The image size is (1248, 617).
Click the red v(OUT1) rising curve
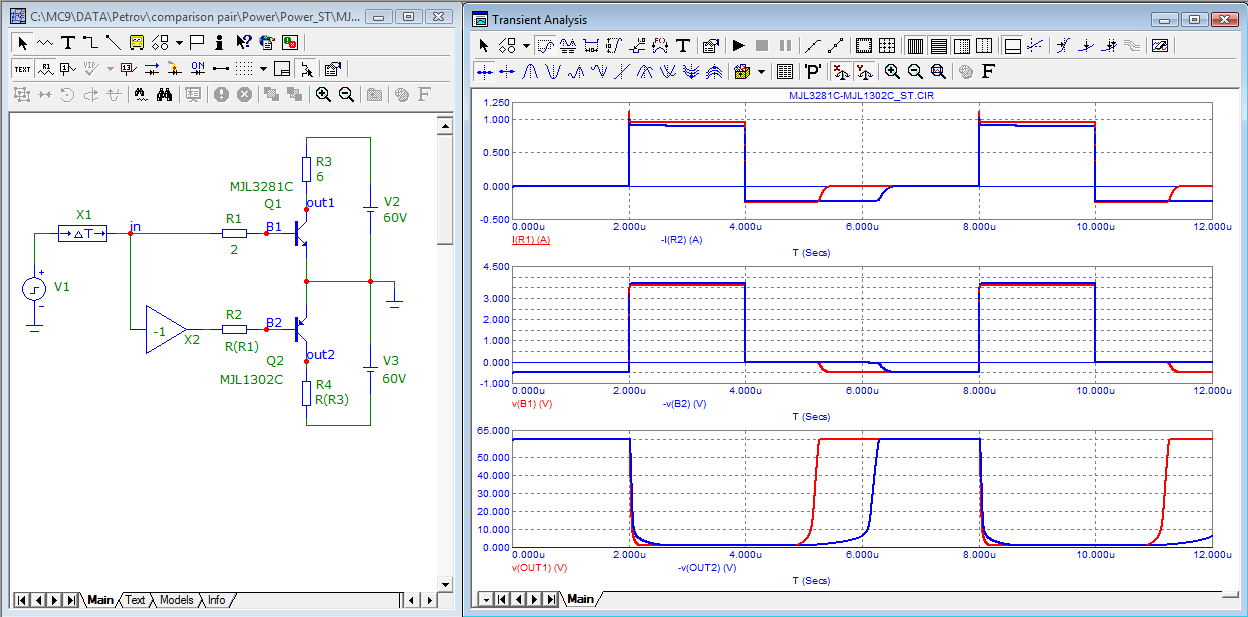(x=813, y=490)
